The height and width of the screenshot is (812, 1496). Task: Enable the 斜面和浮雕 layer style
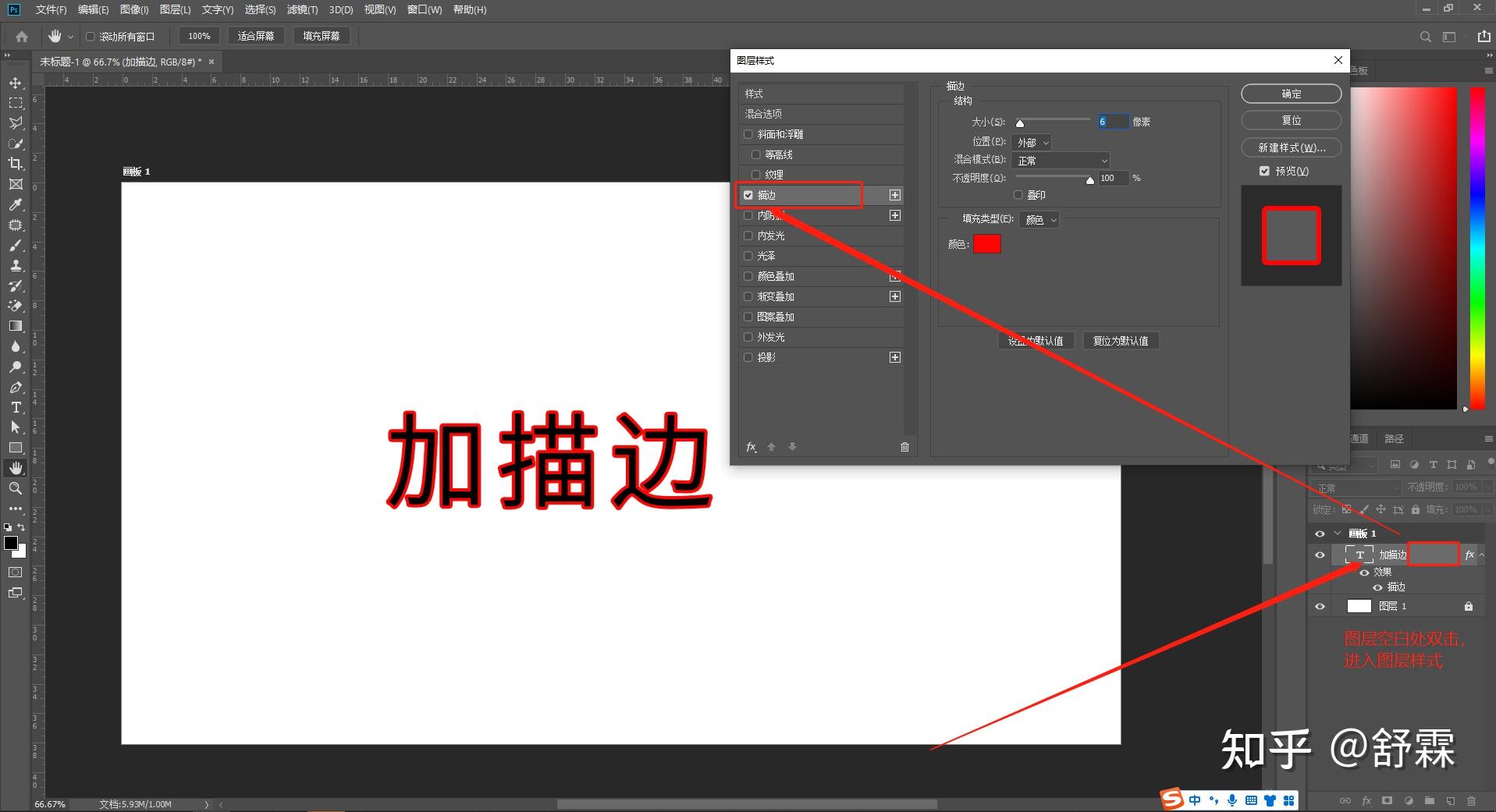pyautogui.click(x=748, y=133)
